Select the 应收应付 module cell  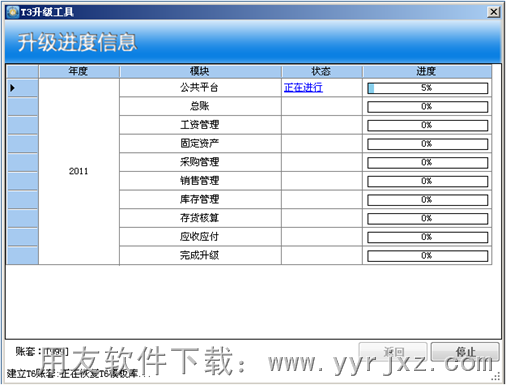[200, 237]
